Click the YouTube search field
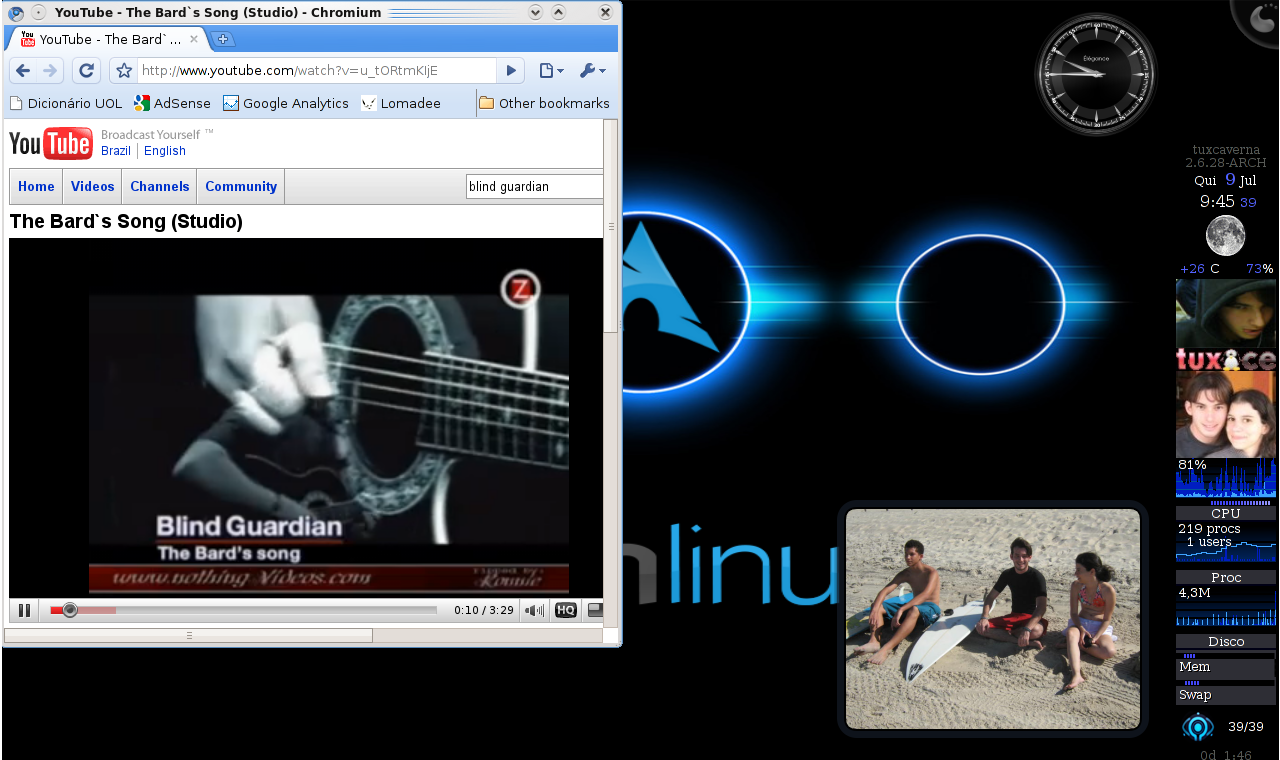Viewport: 1280px width, 760px height. pyautogui.click(x=534, y=187)
